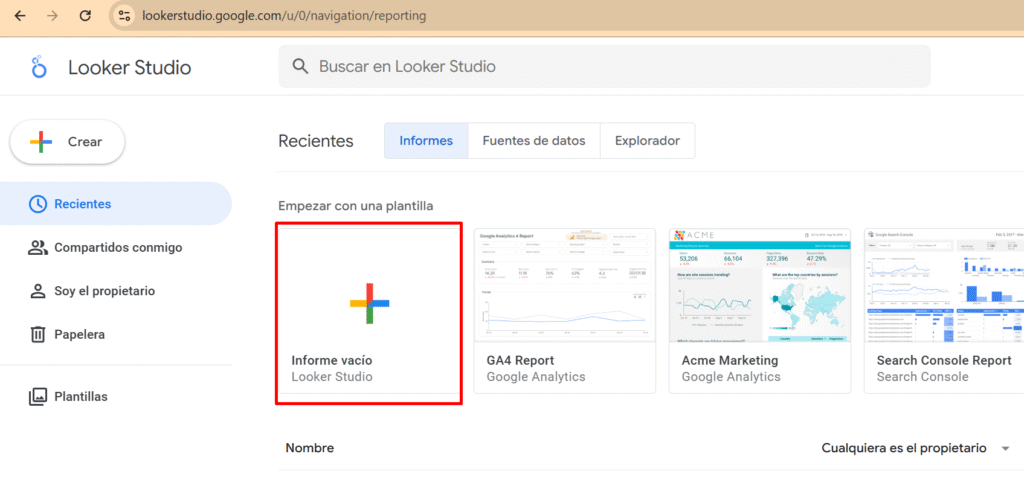Click the person icon beside Soy el propietario
The height and width of the screenshot is (480, 1024).
click(x=38, y=291)
